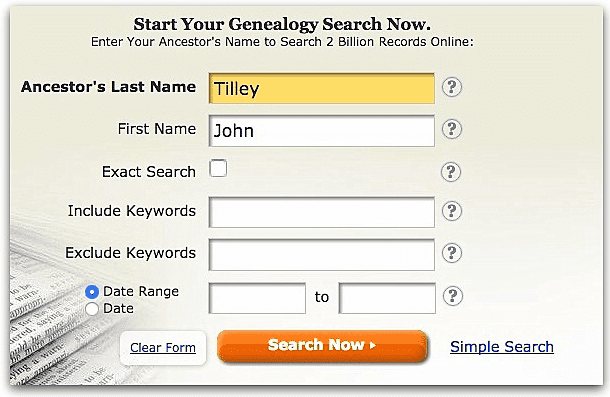Click the Search Now button
Screen dimensions: 610x397
click(x=322, y=346)
